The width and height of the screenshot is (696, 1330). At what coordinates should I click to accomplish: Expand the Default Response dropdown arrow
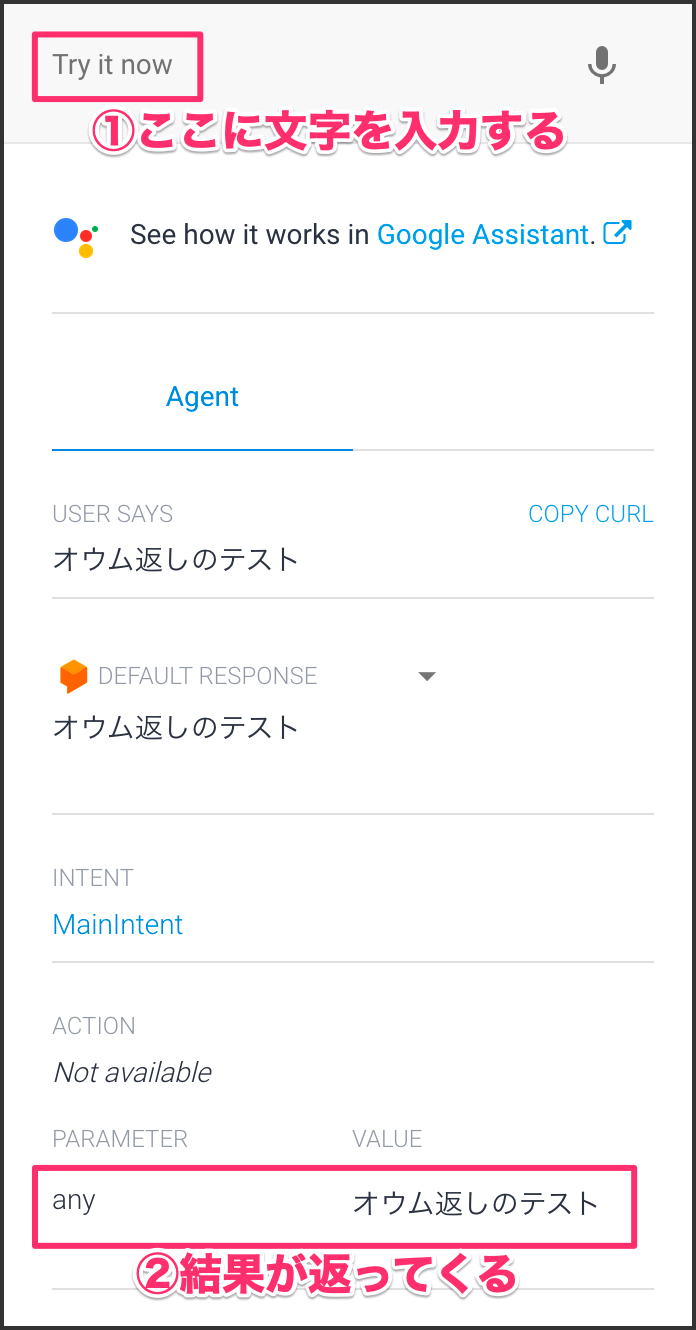[x=427, y=676]
